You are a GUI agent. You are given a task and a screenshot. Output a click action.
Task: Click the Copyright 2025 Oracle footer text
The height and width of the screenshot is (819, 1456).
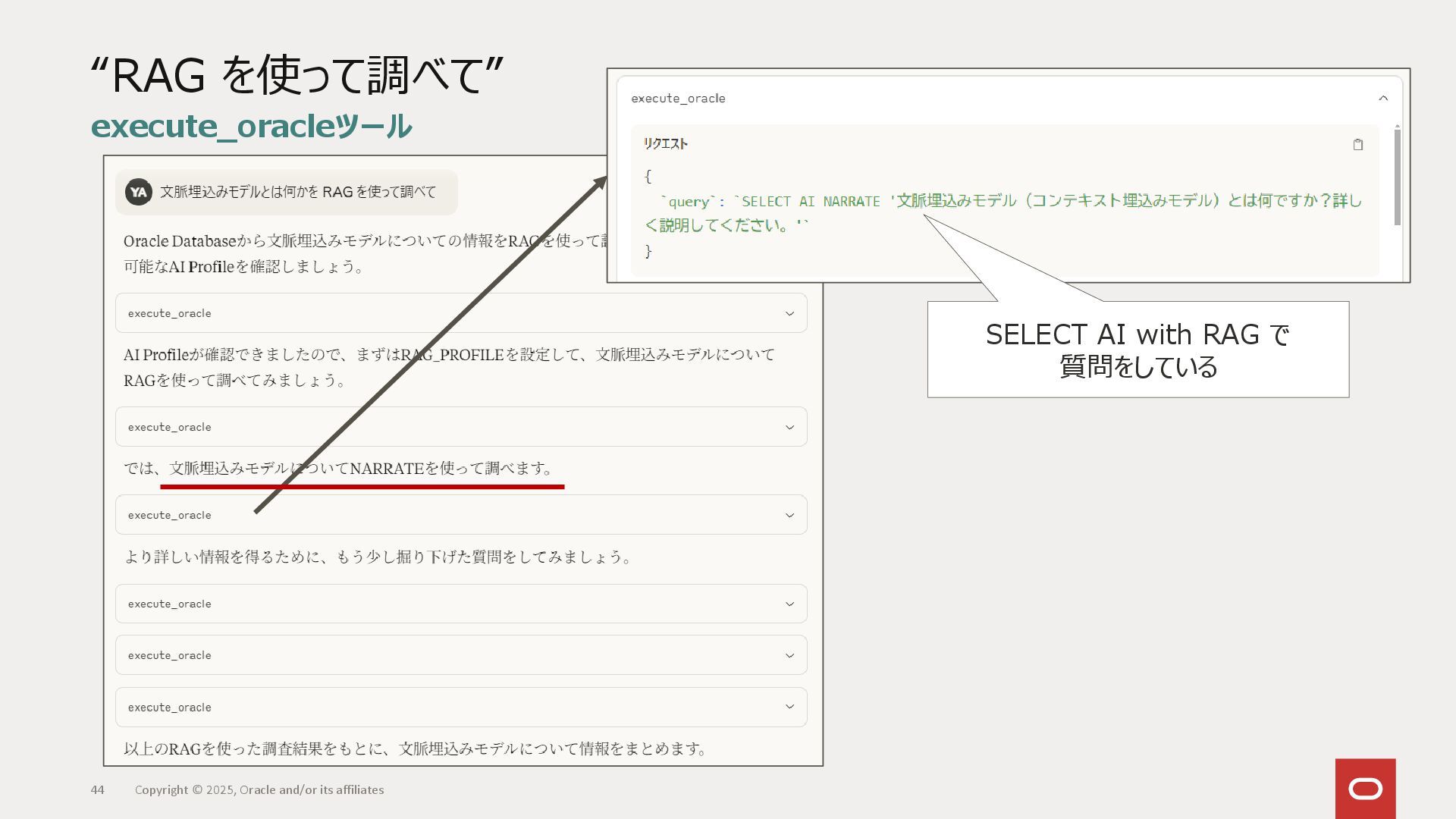coord(259,790)
